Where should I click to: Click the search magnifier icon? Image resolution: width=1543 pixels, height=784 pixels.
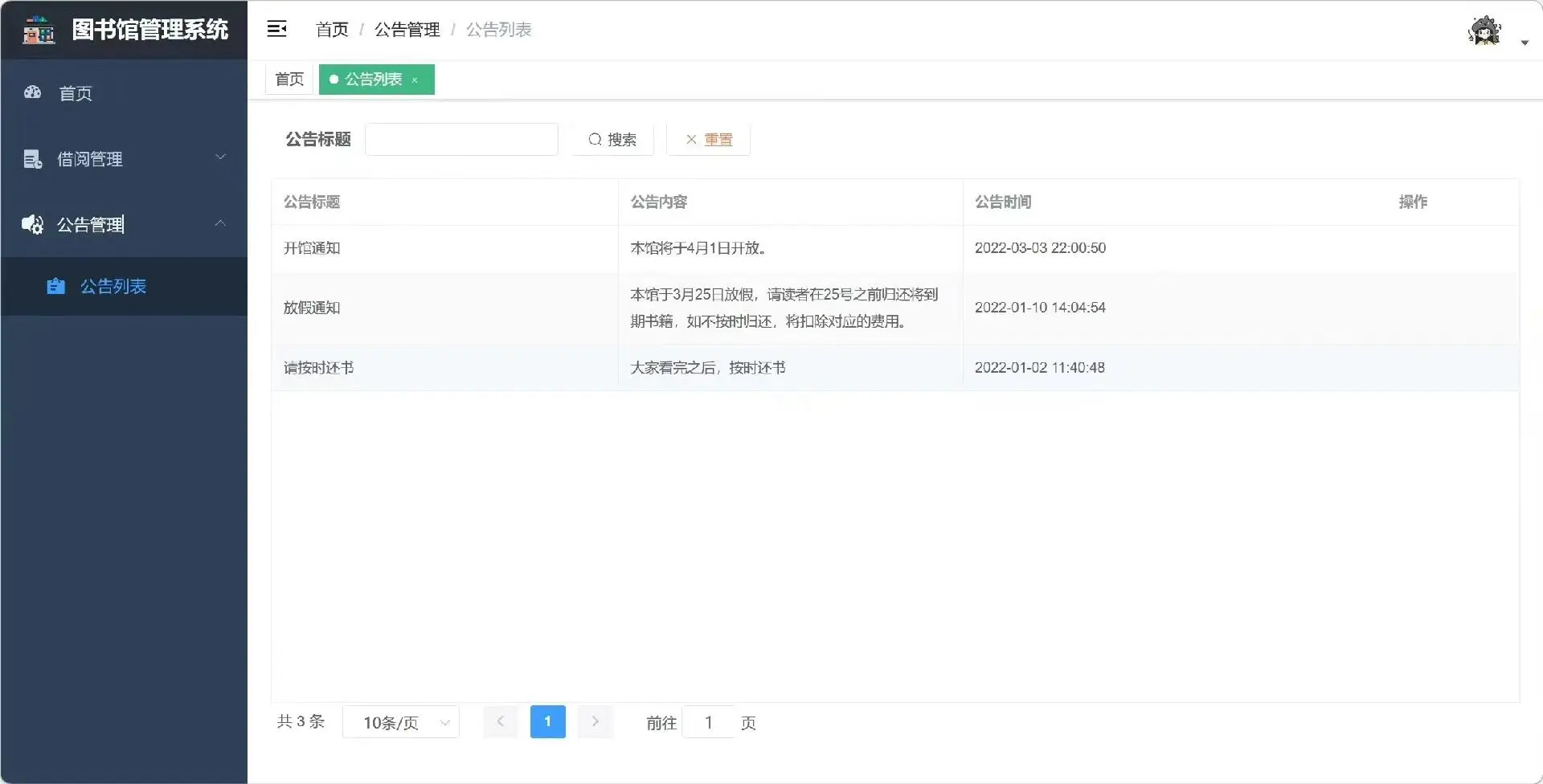click(594, 139)
